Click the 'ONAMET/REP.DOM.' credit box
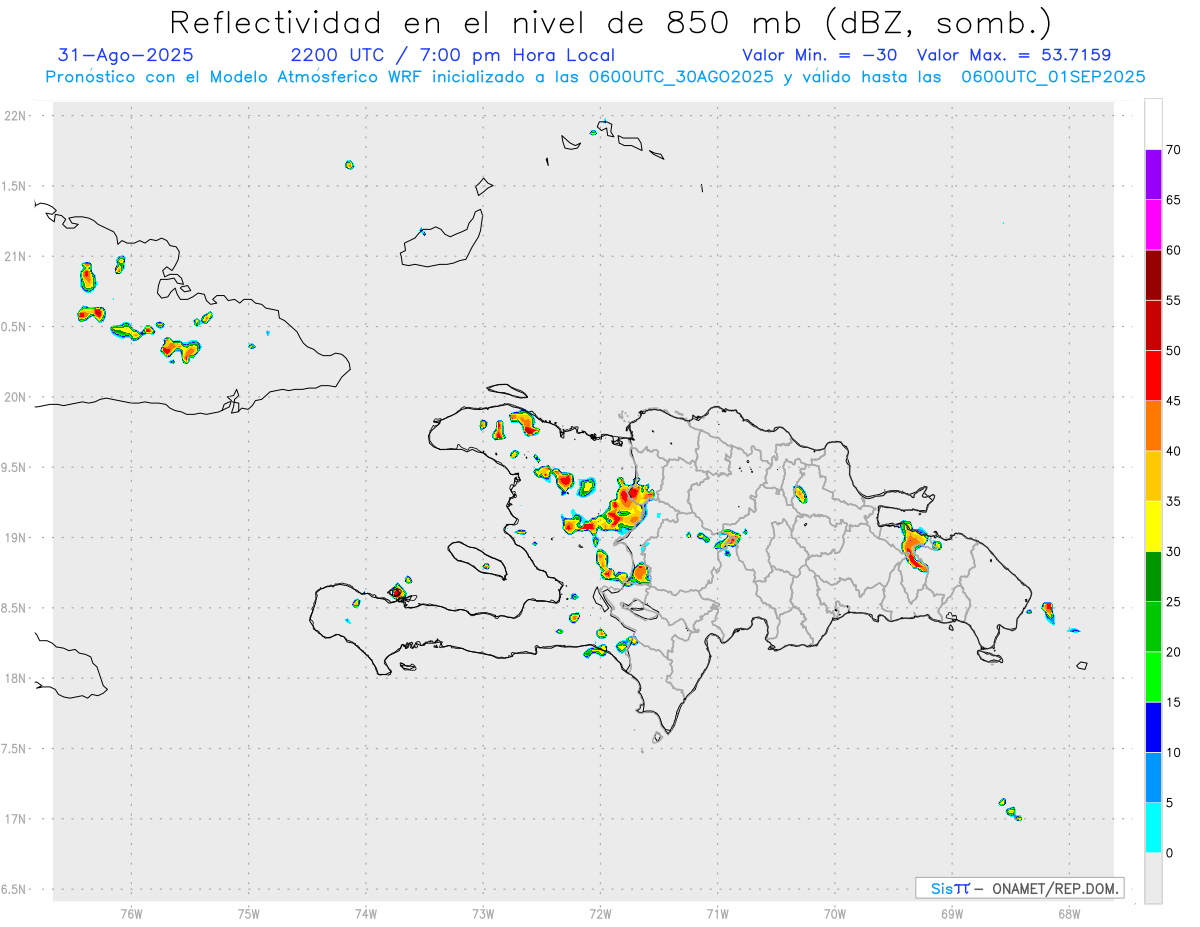 pyautogui.click(x=1019, y=888)
